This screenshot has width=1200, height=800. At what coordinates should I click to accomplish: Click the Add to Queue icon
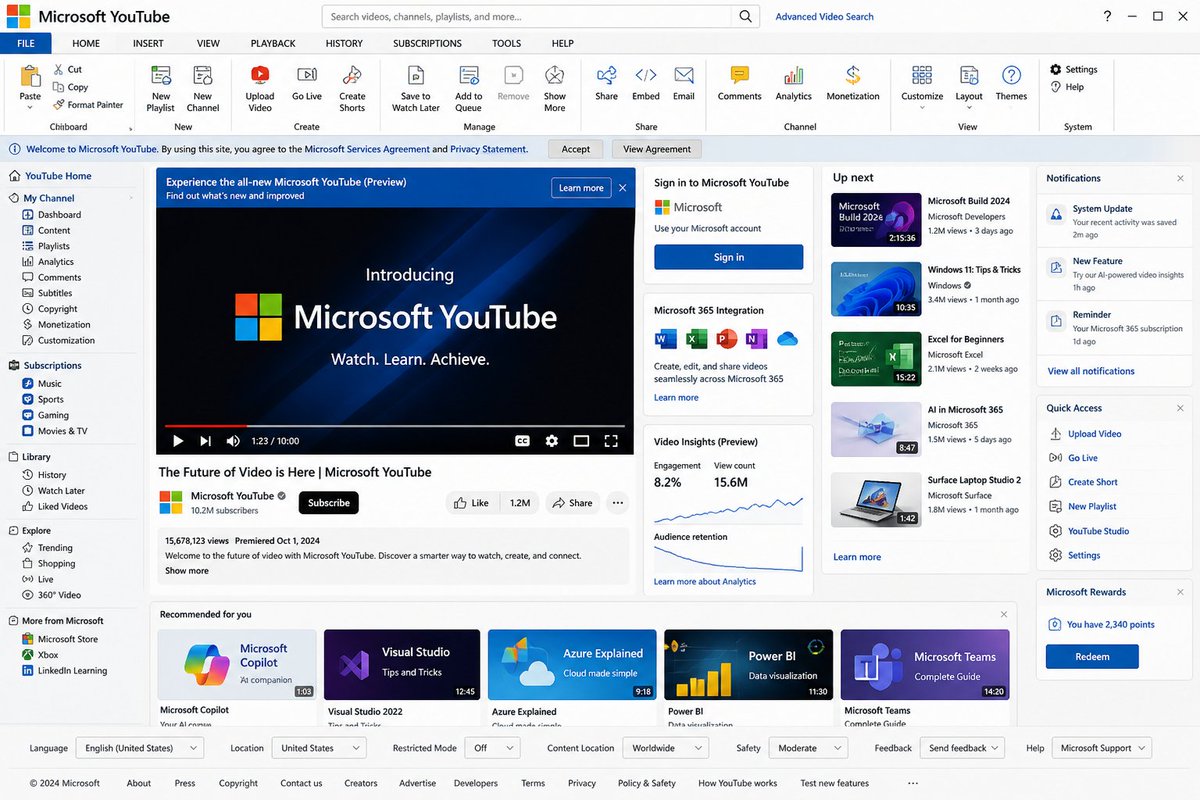(x=469, y=75)
